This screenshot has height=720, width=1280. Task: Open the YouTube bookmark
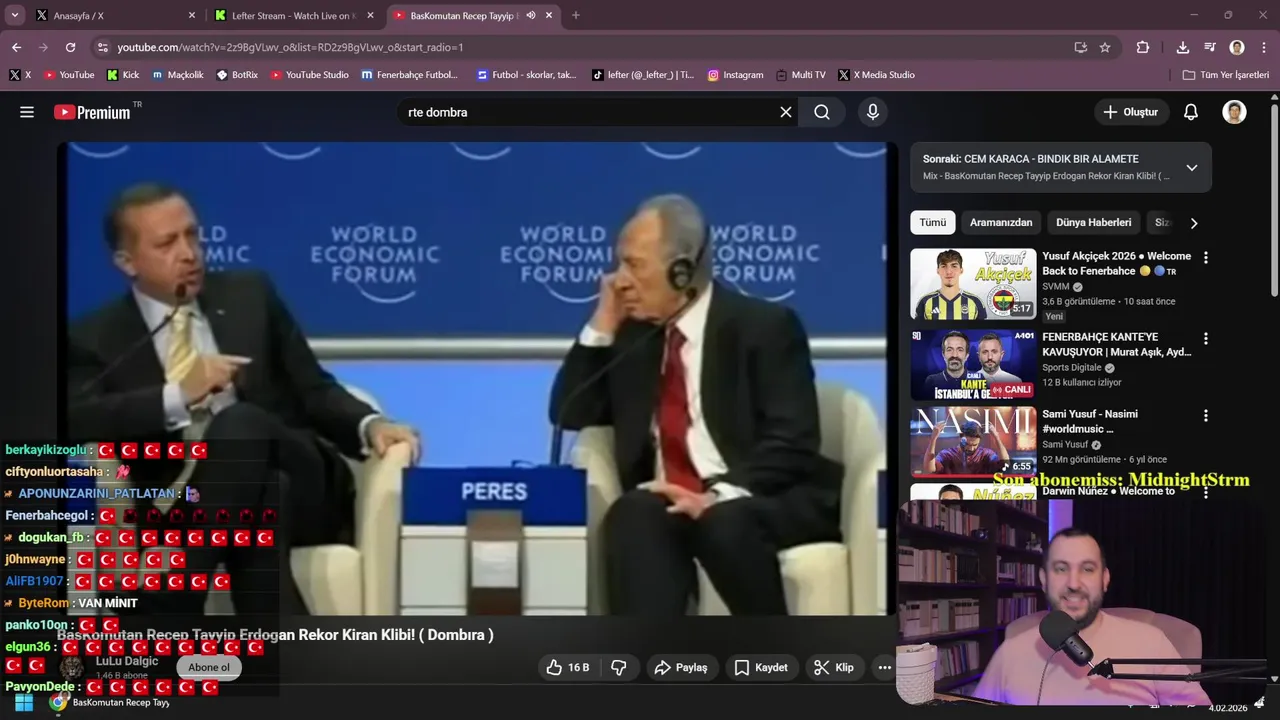68,75
